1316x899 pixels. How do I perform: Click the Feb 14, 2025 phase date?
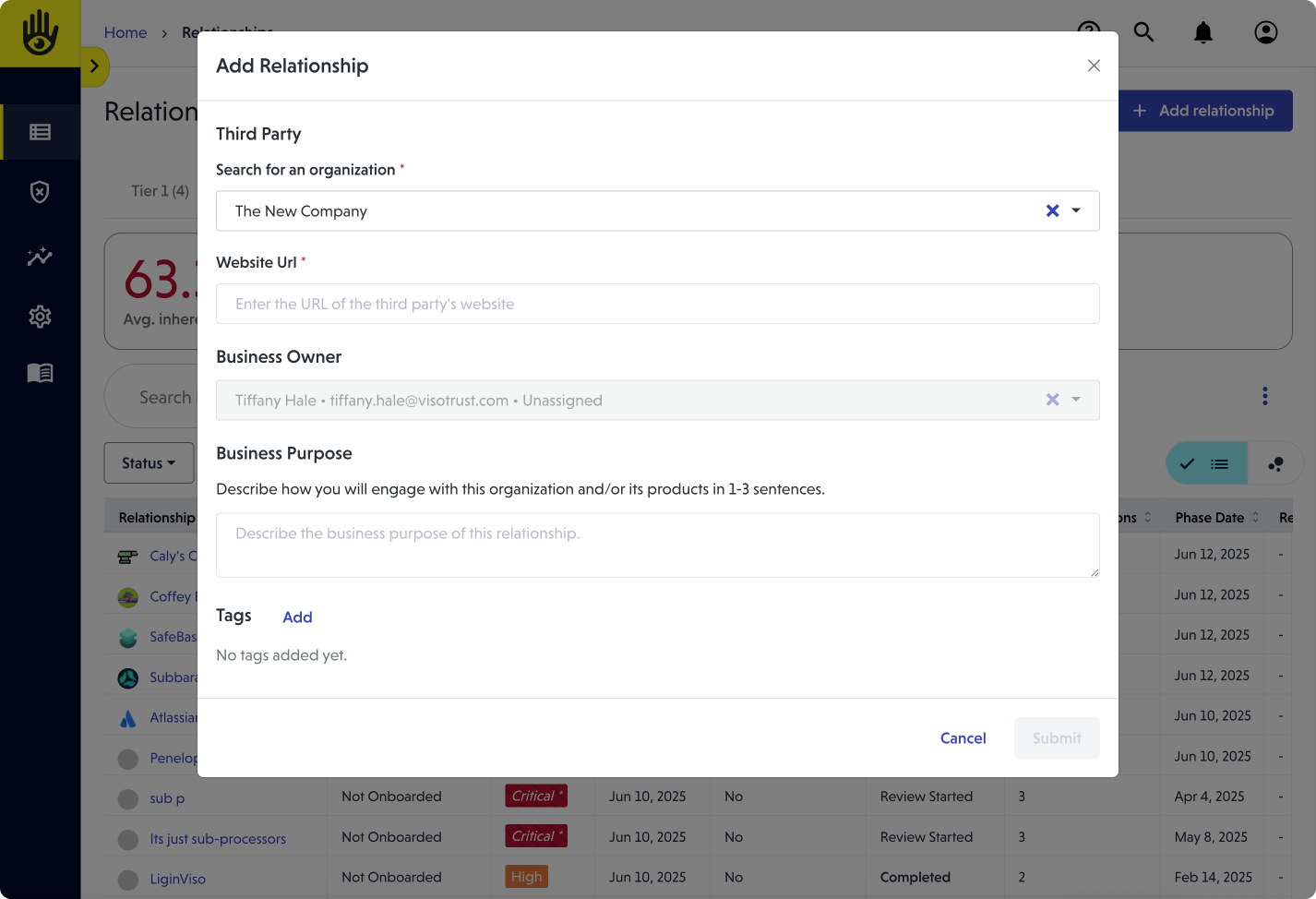click(1214, 877)
